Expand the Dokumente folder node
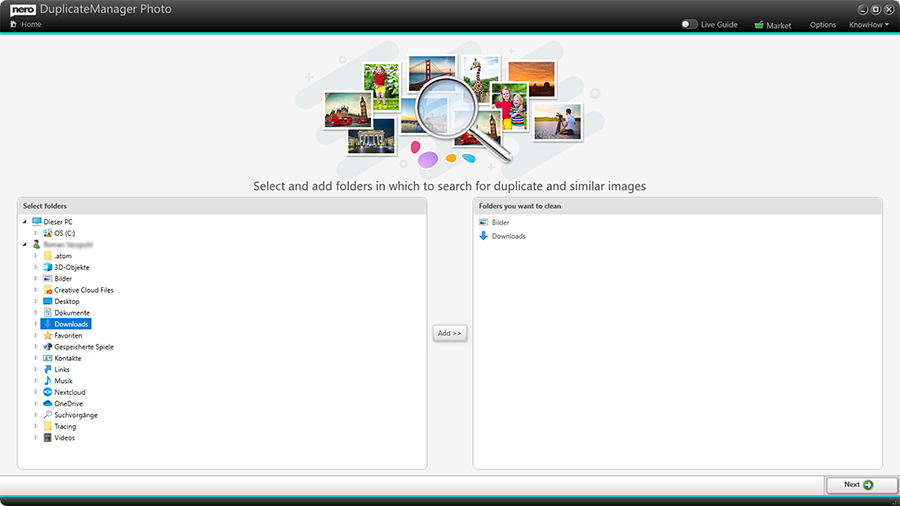This screenshot has height=506, width=900. [x=36, y=313]
